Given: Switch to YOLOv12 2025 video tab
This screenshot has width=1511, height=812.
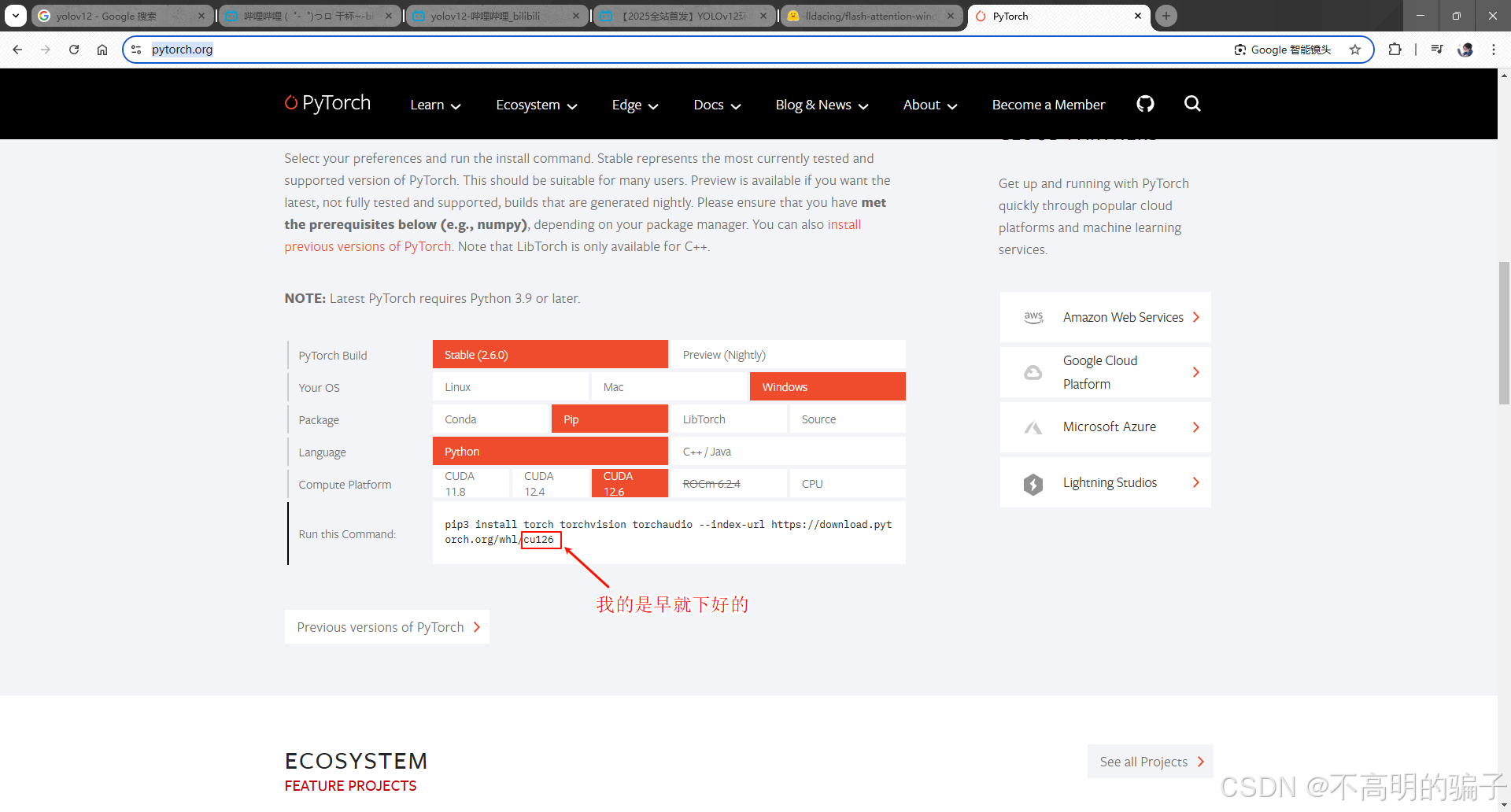Looking at the screenshot, I should coord(683,16).
